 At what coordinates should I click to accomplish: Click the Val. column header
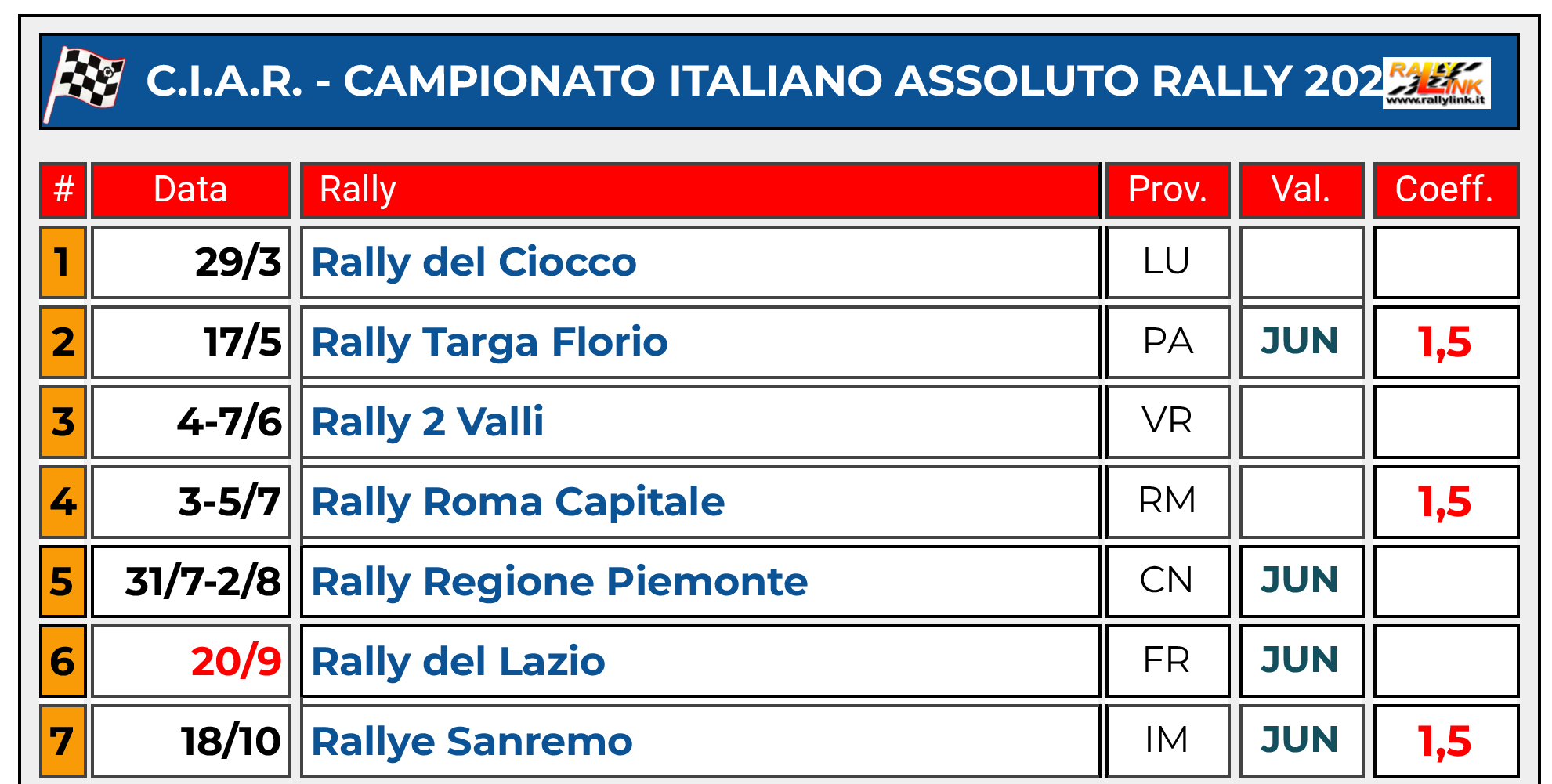1301,190
